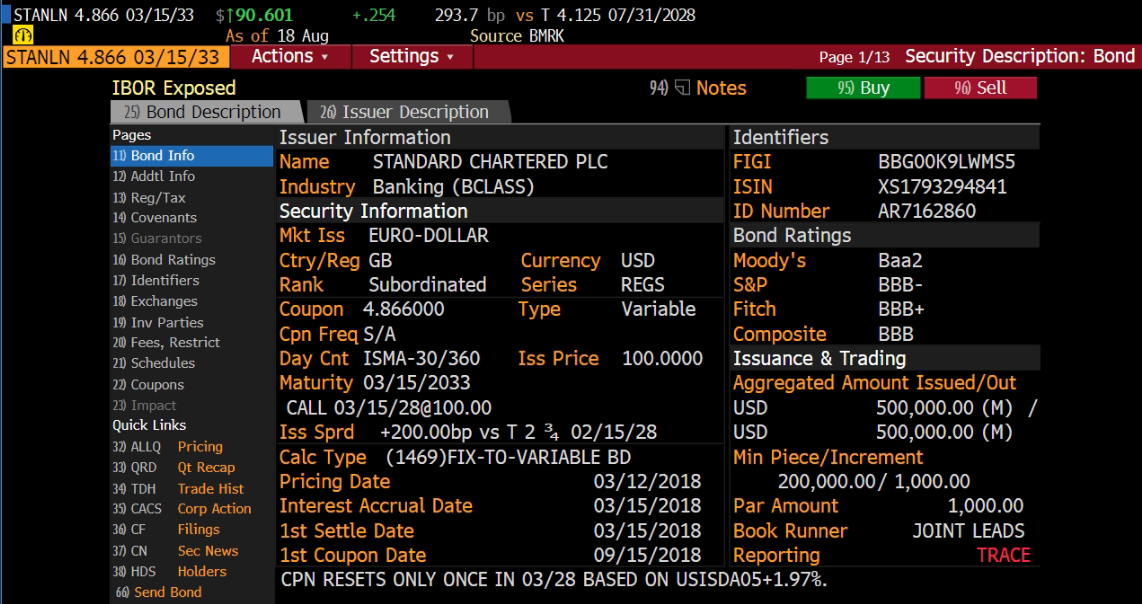Open the Notes icon
Screen dimensions: 1142x604
[682, 88]
